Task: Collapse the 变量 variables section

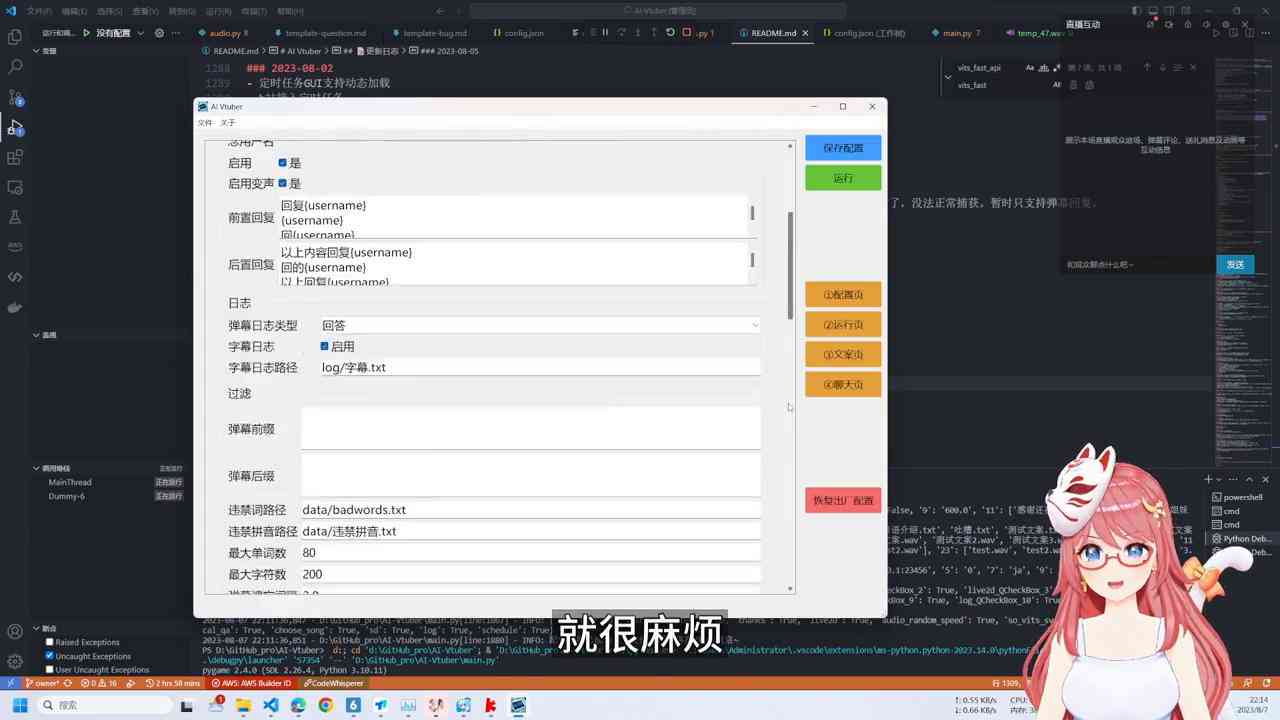Action: point(46,50)
